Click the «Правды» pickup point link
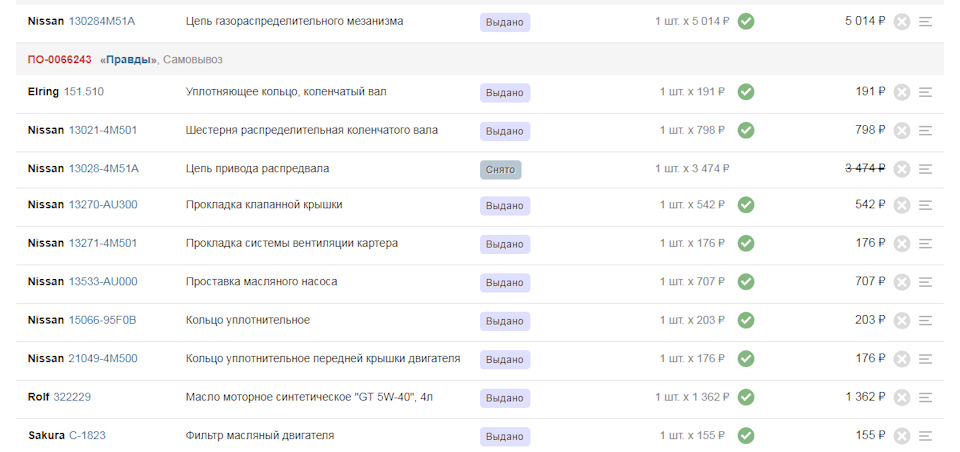The image size is (960, 452). coord(129,60)
